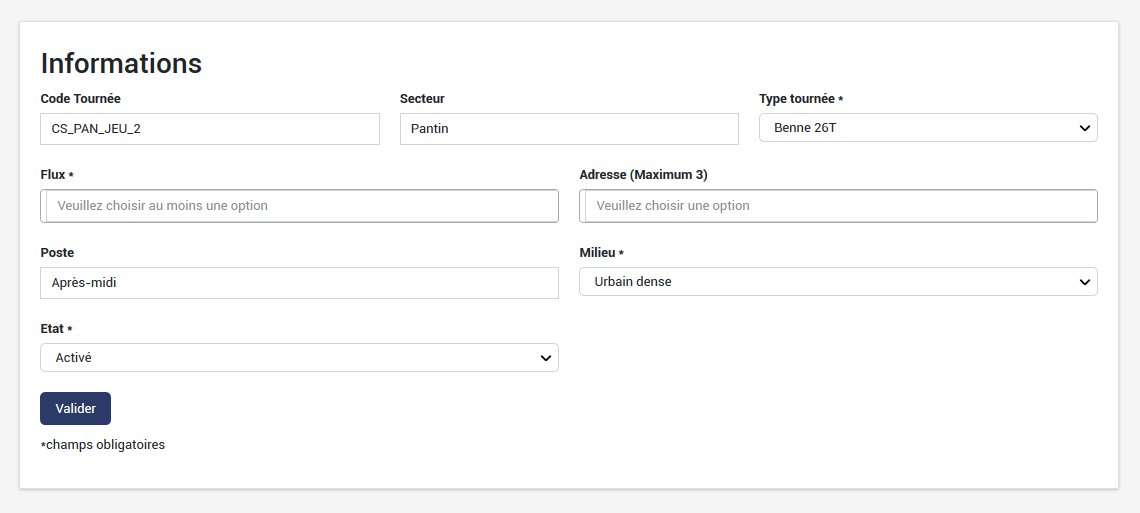Click the chevron arrow beside Benne 26T
This screenshot has height=513, width=1140.
pyautogui.click(x=1085, y=129)
